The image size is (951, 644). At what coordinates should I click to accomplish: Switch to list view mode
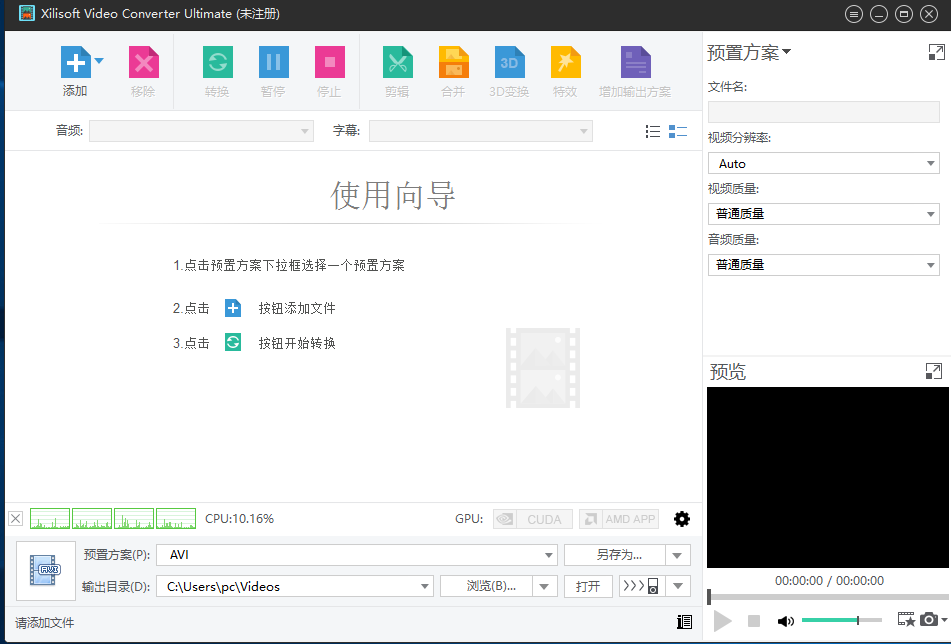pos(652,131)
